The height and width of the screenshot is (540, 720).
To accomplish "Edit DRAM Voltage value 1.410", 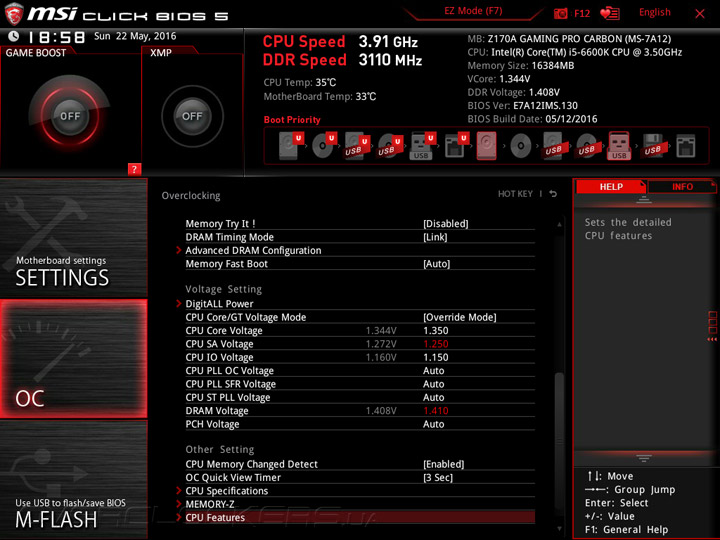I will coord(435,411).
